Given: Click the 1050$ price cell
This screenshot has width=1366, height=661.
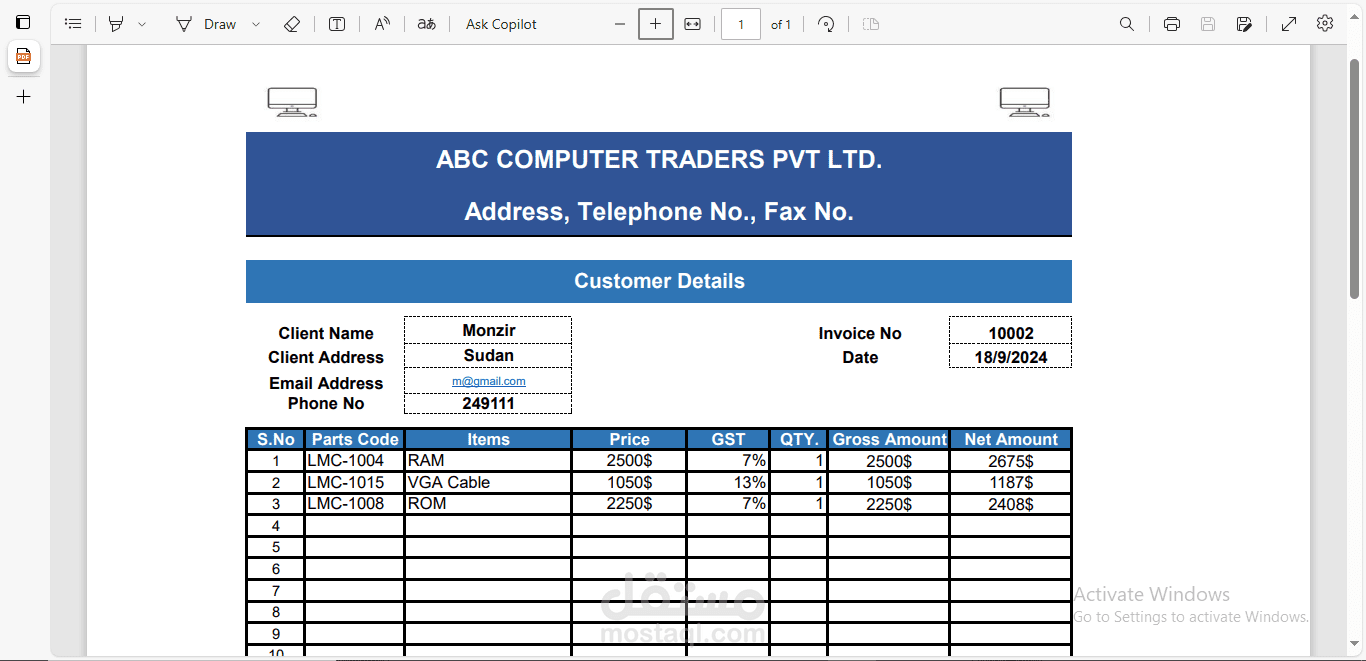Looking at the screenshot, I should [x=629, y=482].
